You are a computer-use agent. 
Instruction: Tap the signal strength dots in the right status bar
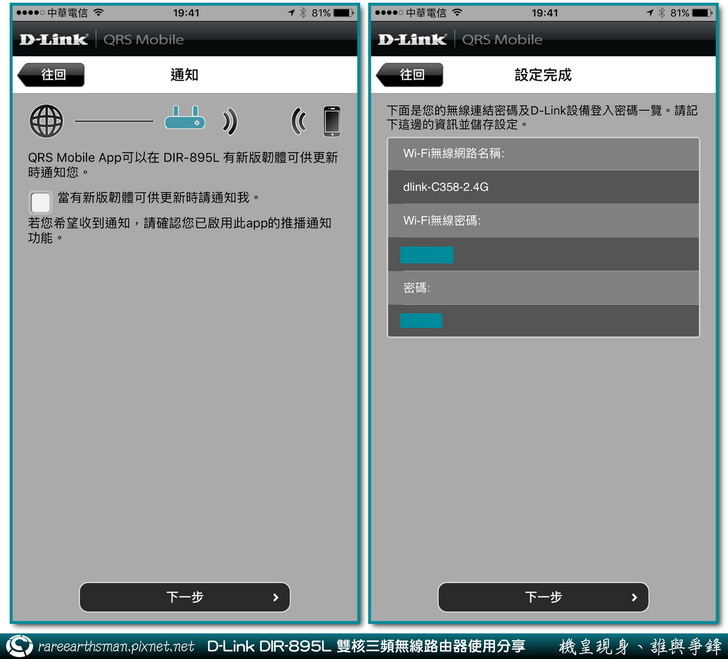coord(389,13)
